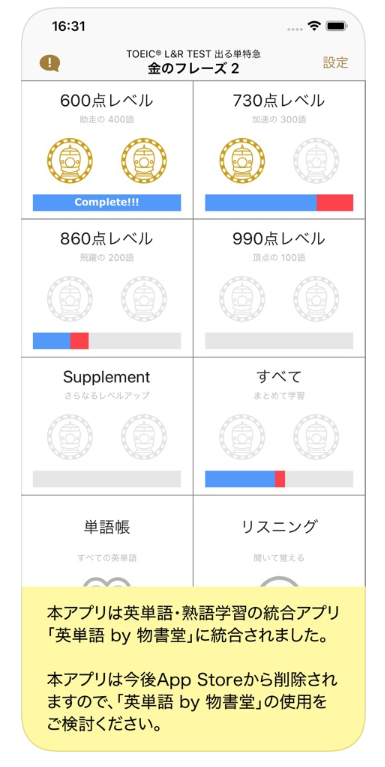Viewport: 385px width, 767px height.
Task: Click the すべて progress bar
Action: coord(279,479)
